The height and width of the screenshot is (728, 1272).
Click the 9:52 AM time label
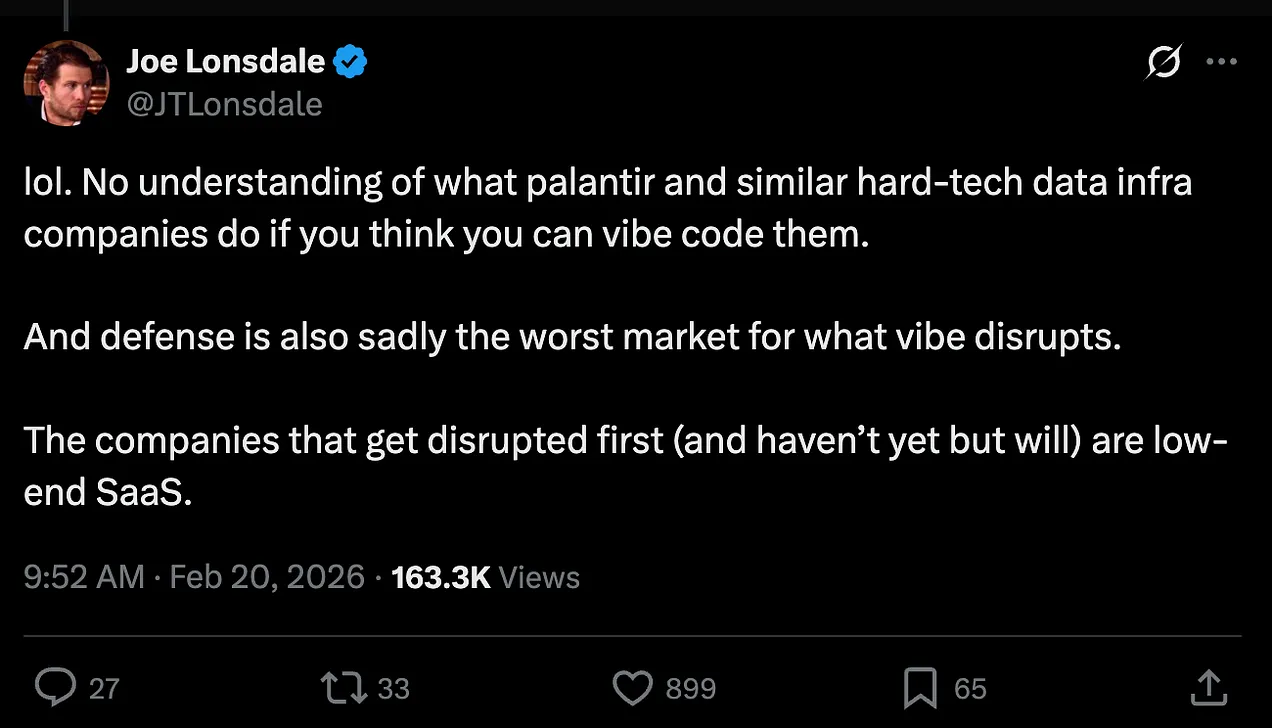tap(84, 577)
